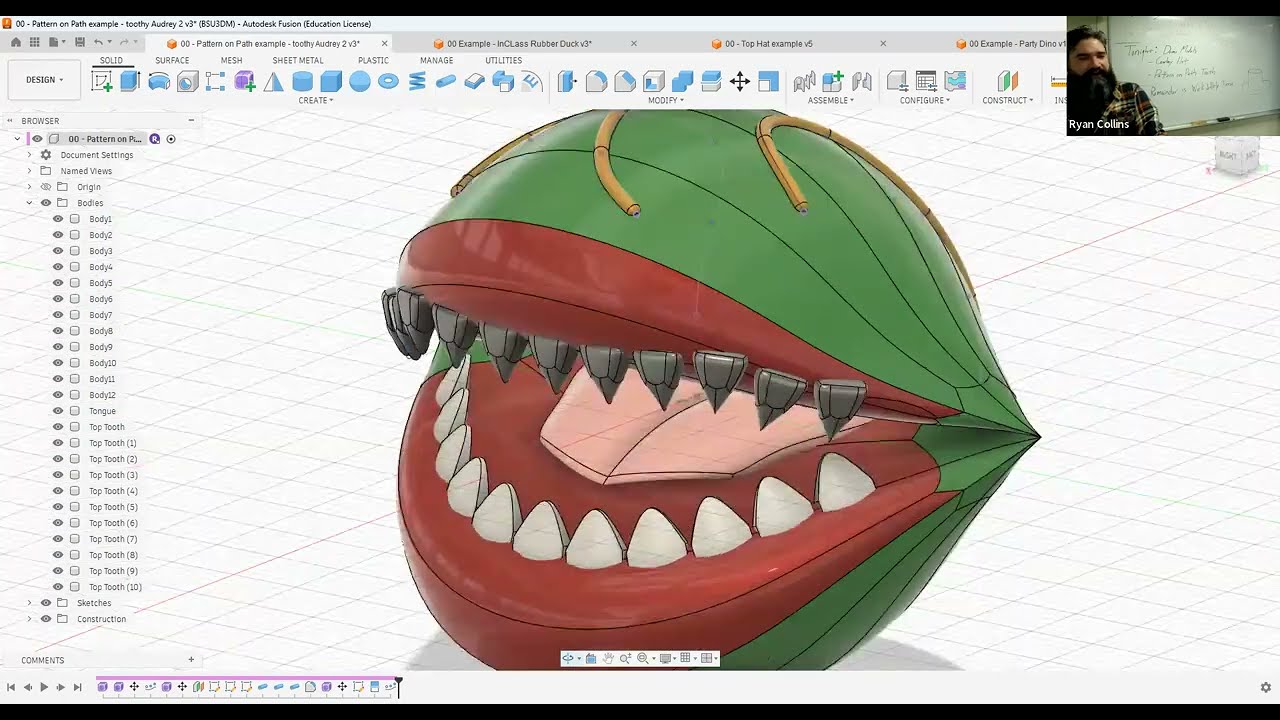The height and width of the screenshot is (720, 1280).
Task: Select the Move/Copy tool in Modify
Action: 740,82
